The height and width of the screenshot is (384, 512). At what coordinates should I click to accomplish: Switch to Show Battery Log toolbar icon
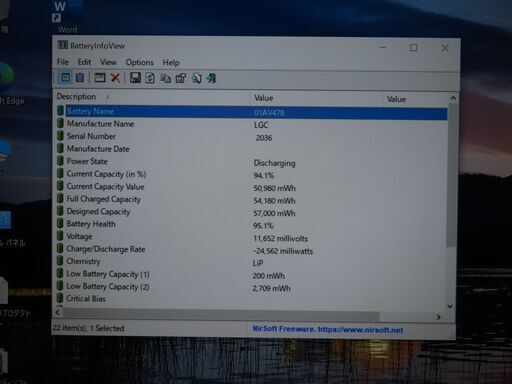point(80,78)
